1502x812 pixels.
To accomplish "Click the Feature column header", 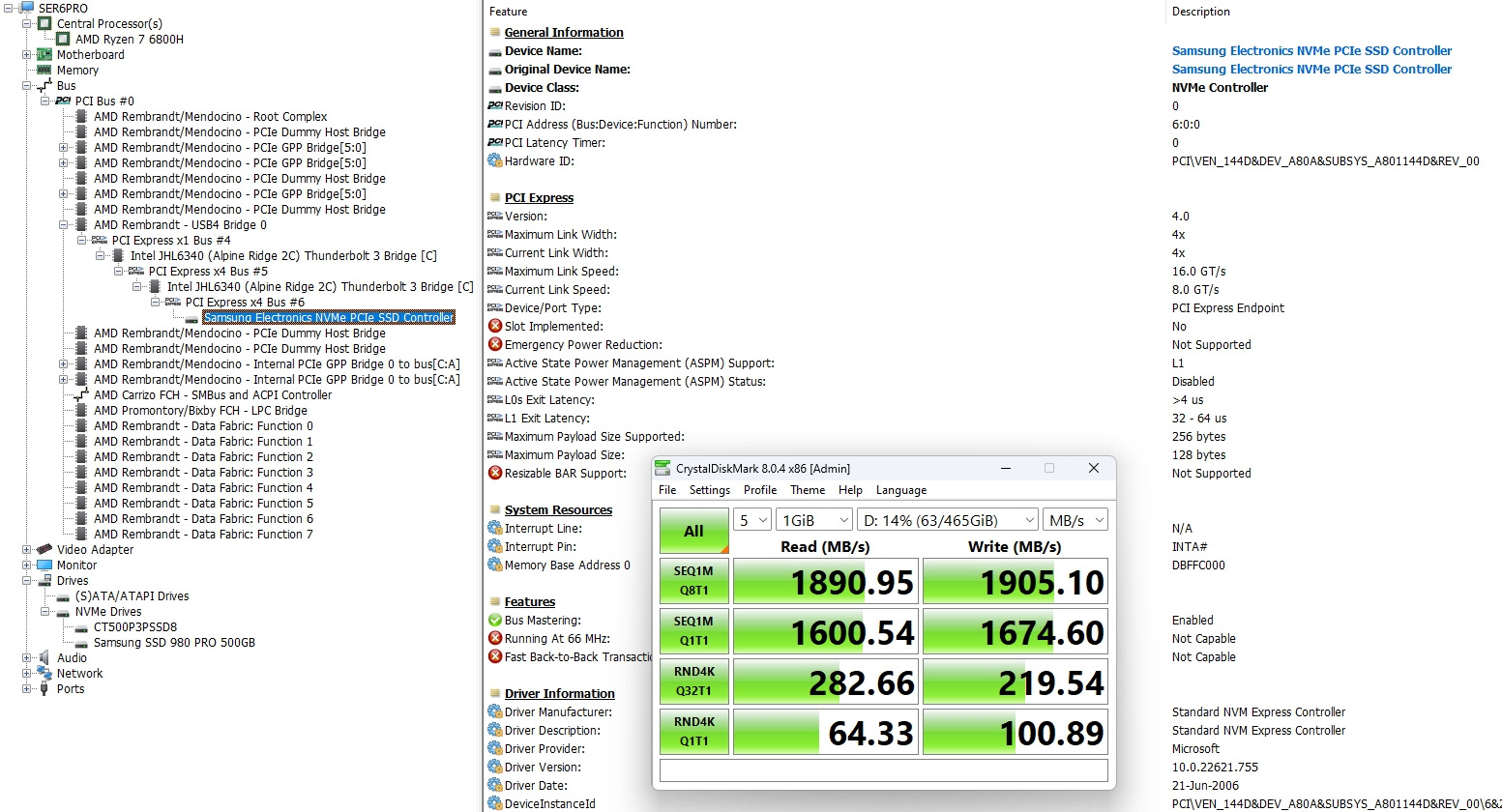I will pyautogui.click(x=508, y=12).
